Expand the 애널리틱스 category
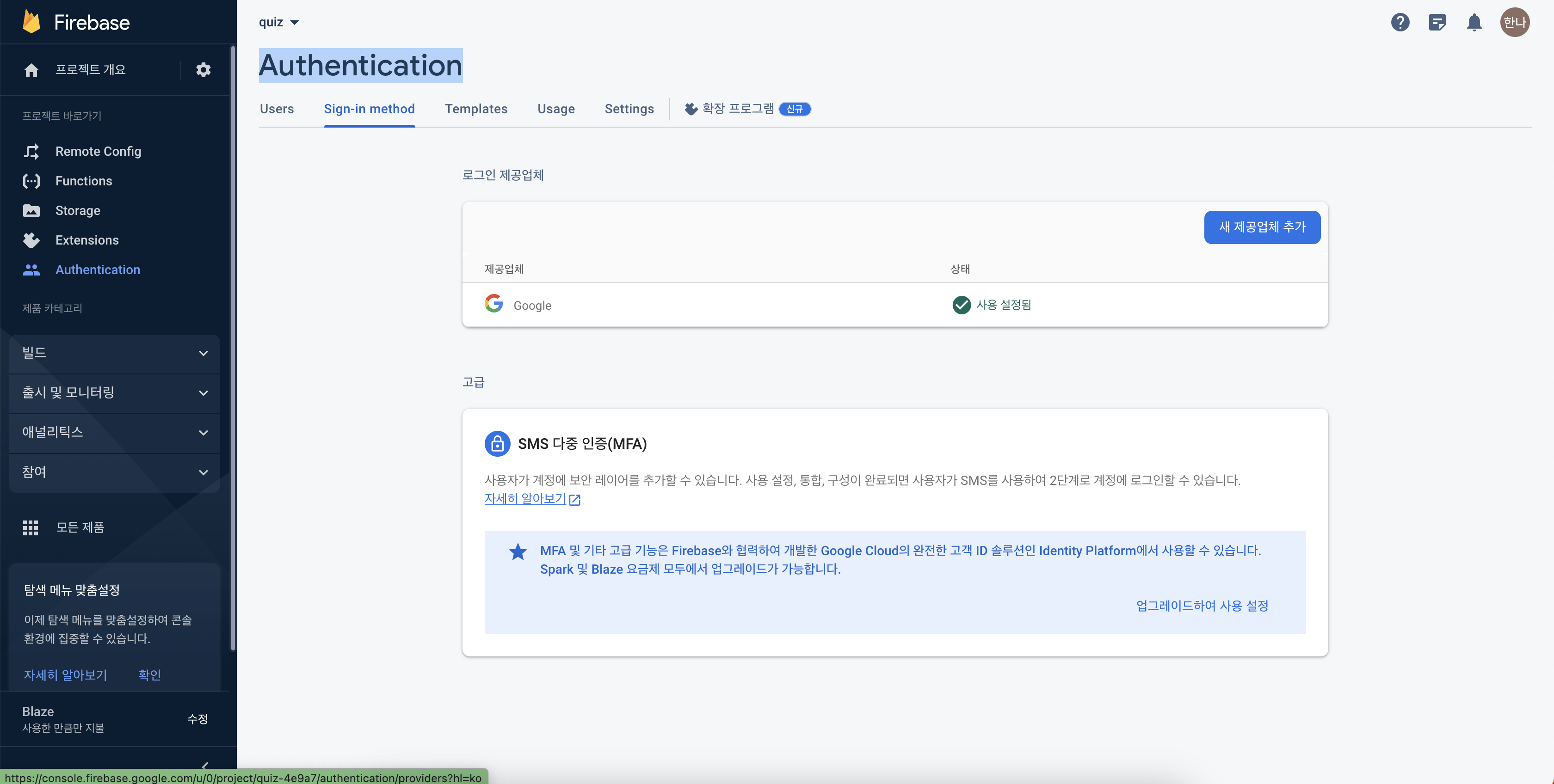The image size is (1554, 784). [x=115, y=432]
